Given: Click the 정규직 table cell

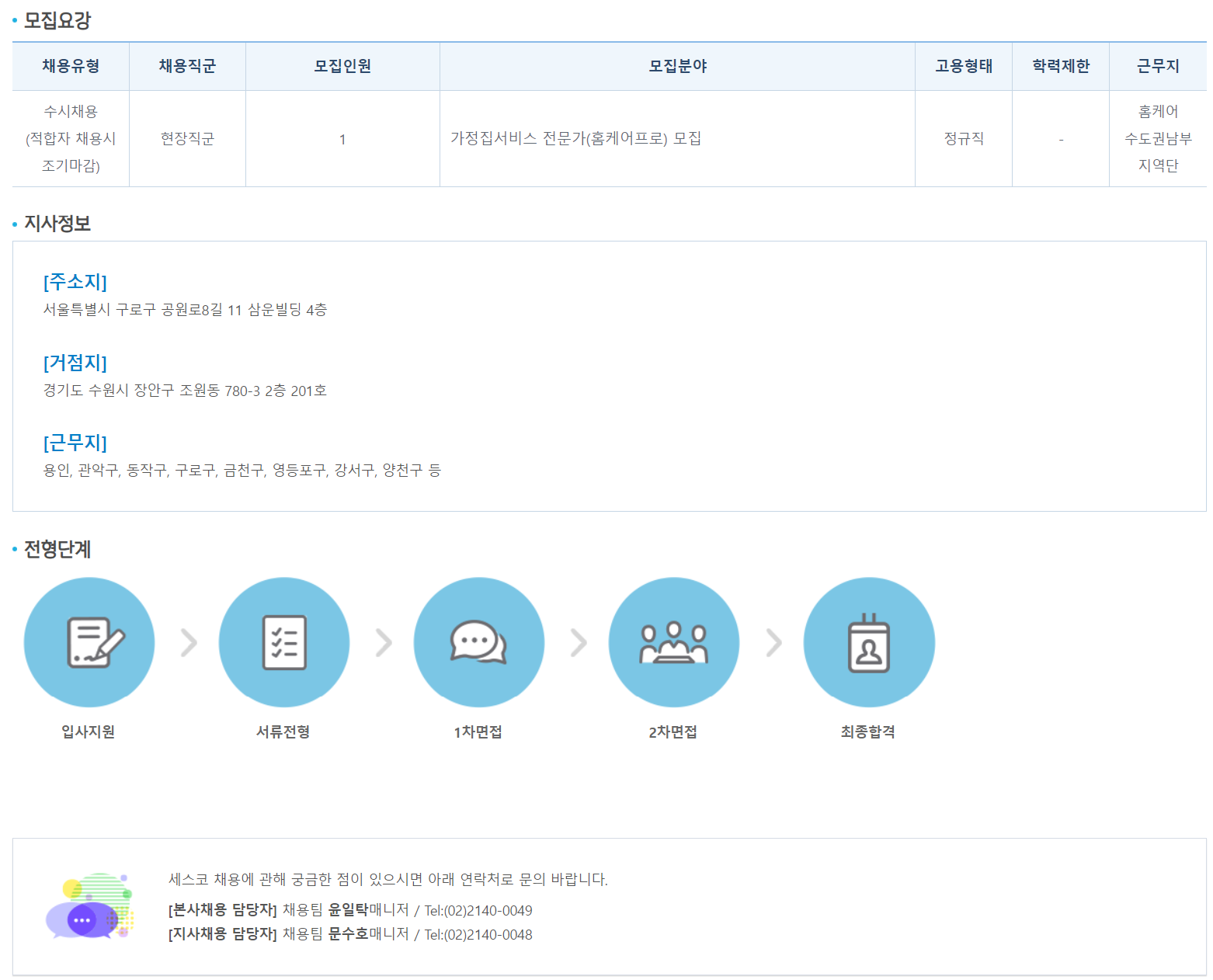Looking at the screenshot, I should click(x=964, y=139).
